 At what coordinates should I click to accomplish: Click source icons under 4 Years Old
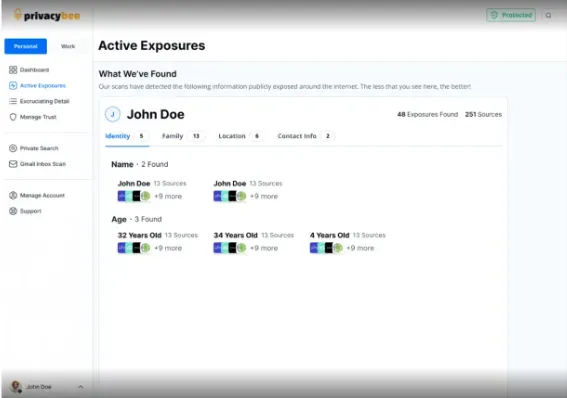(x=326, y=248)
